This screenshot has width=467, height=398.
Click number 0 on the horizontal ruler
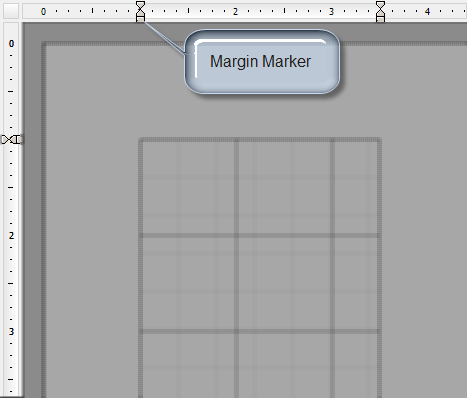[x=43, y=12]
